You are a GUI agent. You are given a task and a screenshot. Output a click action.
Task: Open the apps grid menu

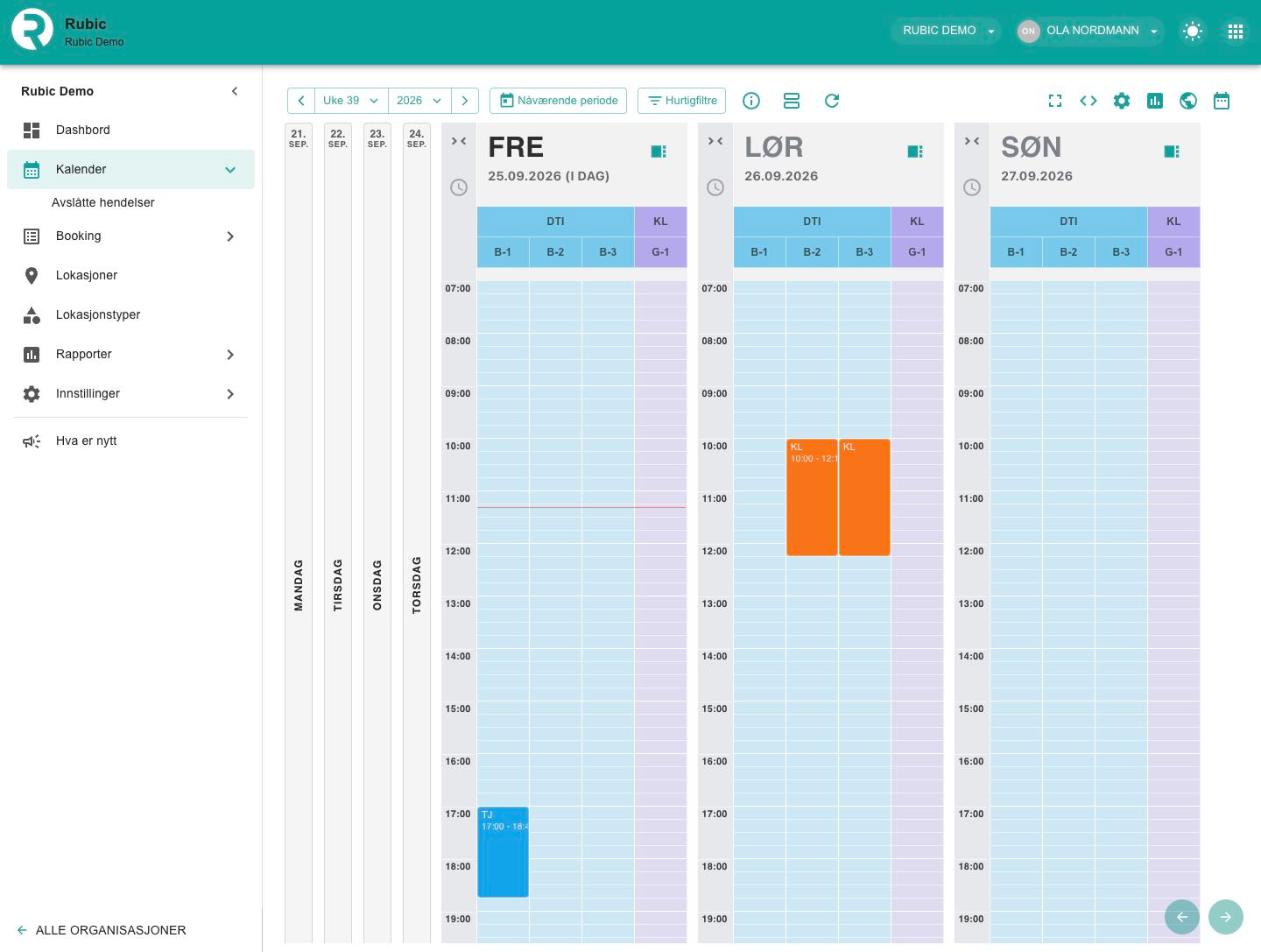[1235, 31]
